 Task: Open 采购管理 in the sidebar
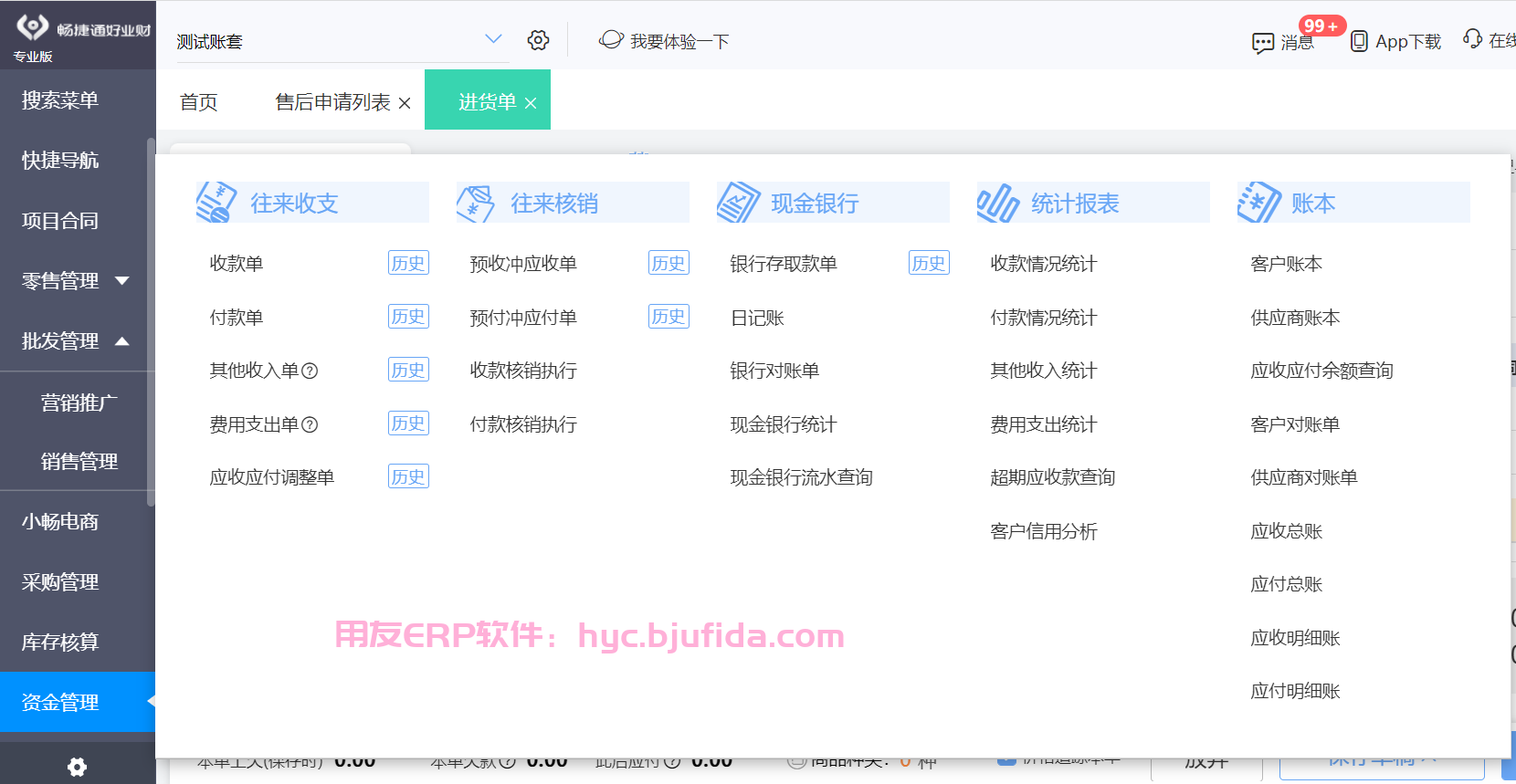(x=60, y=582)
